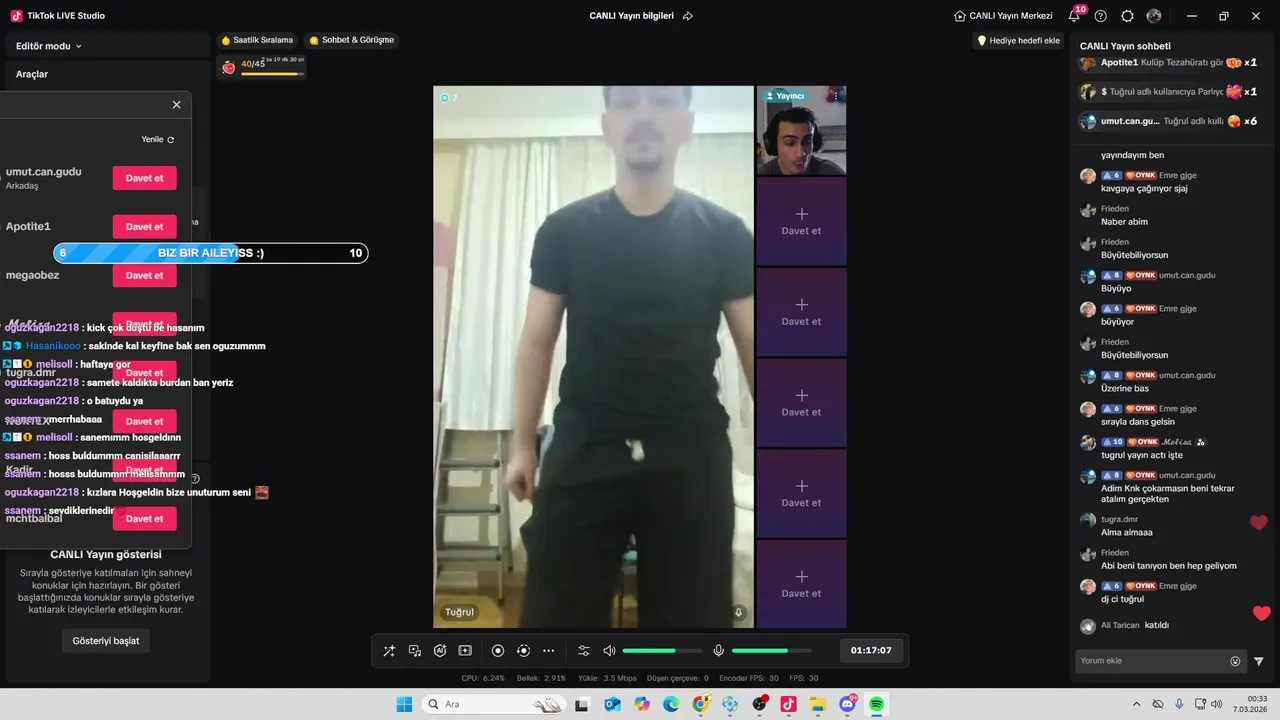
Task: Open CANLI Yayın bilgileri
Action: 631,16
